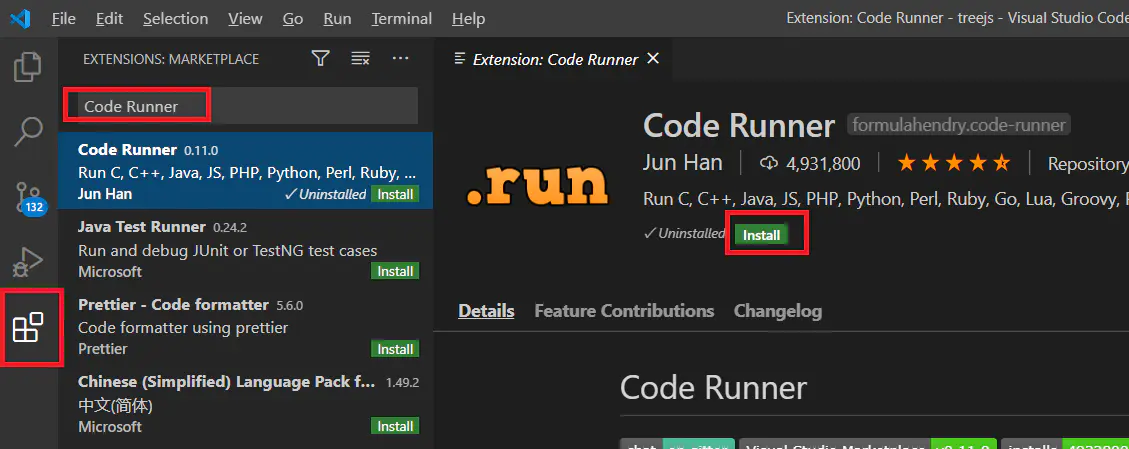Screen dimensions: 1129x449
Task: Click the Repository link for Code Runner
Action: 1086,163
